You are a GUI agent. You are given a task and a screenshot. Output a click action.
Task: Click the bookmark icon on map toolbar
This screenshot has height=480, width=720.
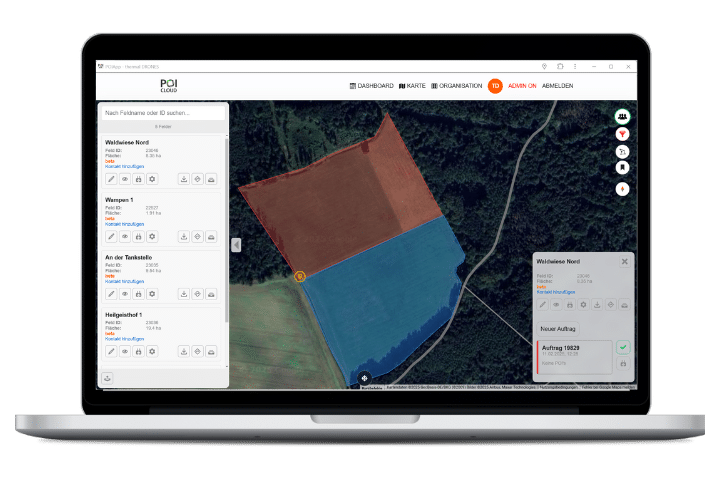[x=623, y=168]
